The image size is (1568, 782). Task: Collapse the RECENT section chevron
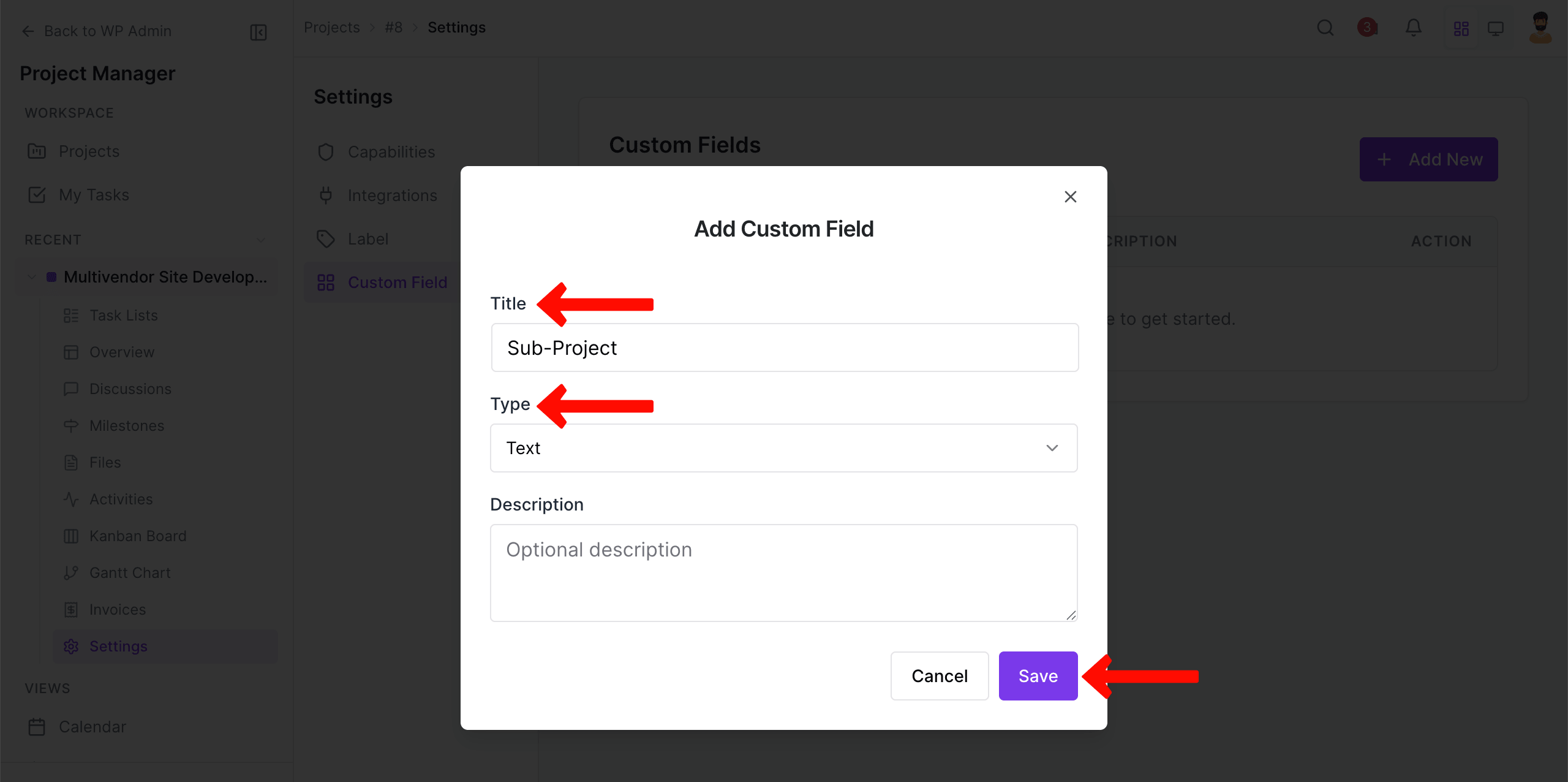click(262, 240)
